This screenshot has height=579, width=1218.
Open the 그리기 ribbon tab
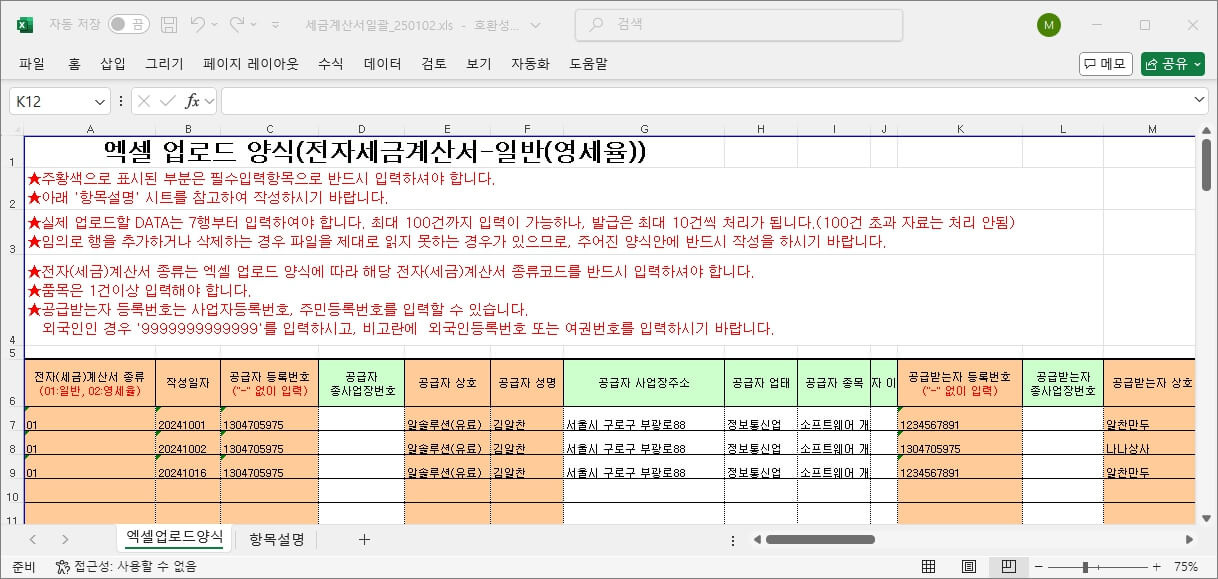point(164,63)
